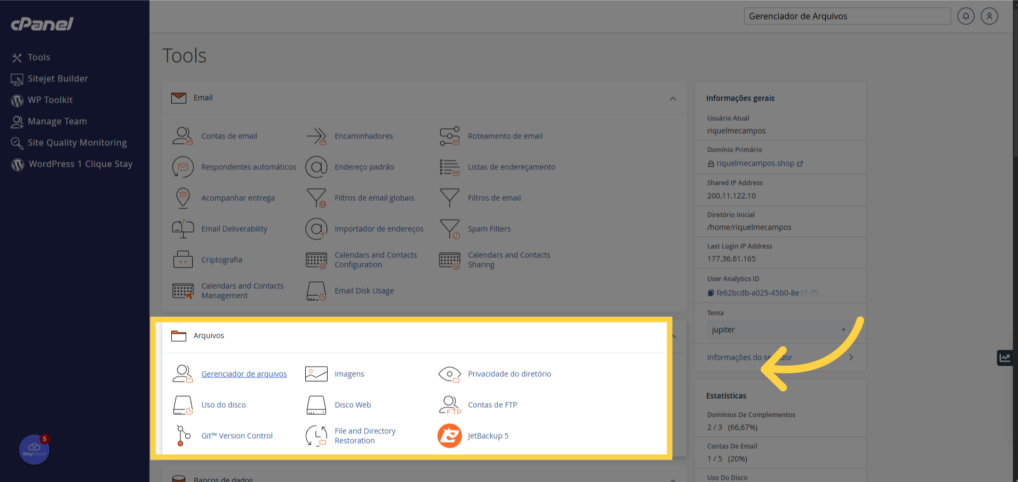Open Filtros de email globais funnel icon
Viewport: 1018px width, 482px height.
(x=316, y=197)
